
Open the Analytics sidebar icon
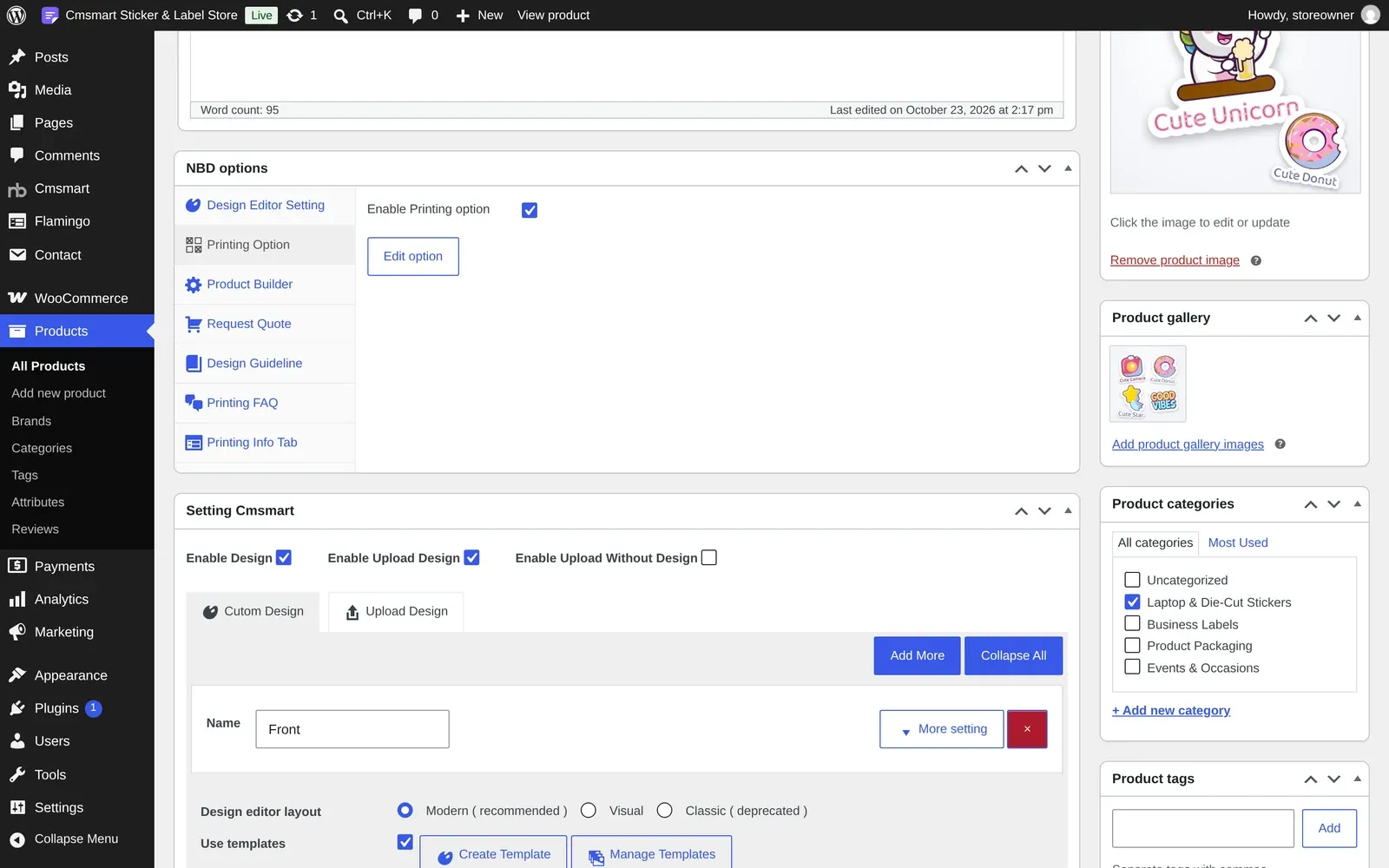(17, 599)
